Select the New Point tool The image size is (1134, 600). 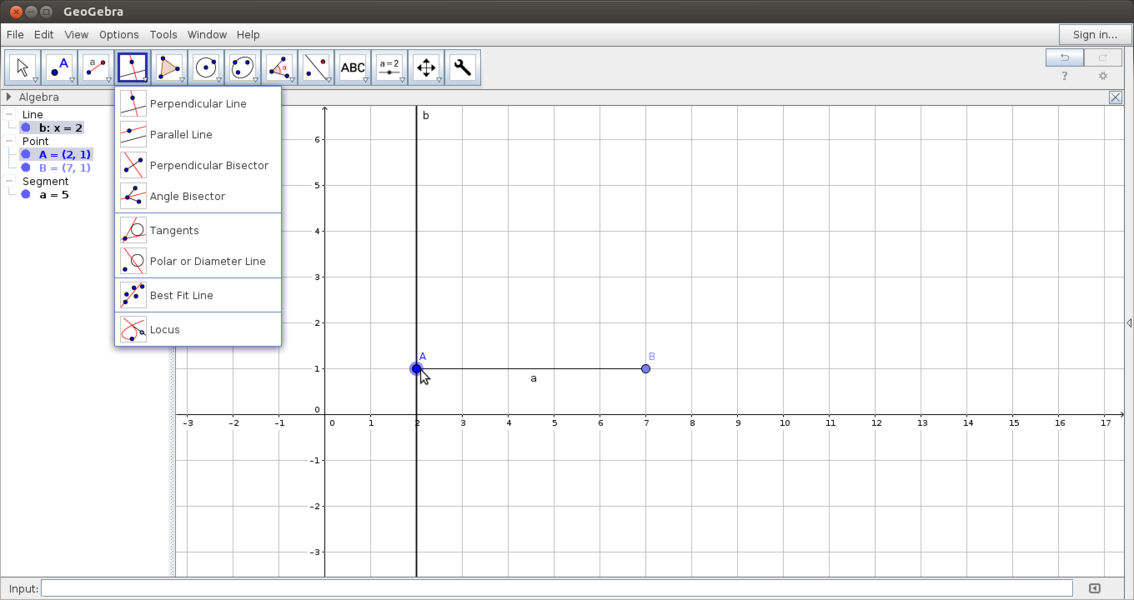(x=59, y=66)
